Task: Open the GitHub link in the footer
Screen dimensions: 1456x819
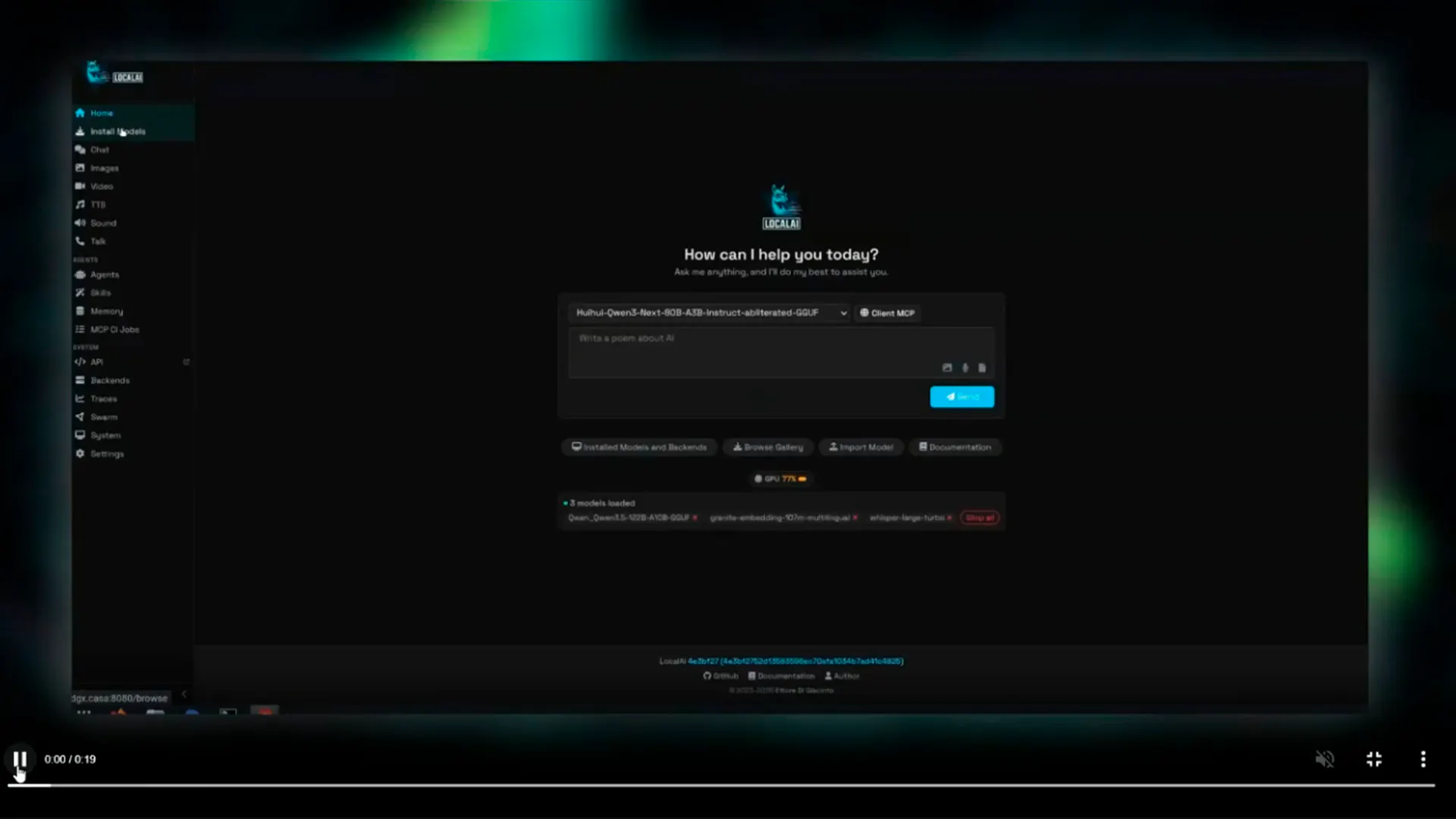Action: pyautogui.click(x=720, y=676)
